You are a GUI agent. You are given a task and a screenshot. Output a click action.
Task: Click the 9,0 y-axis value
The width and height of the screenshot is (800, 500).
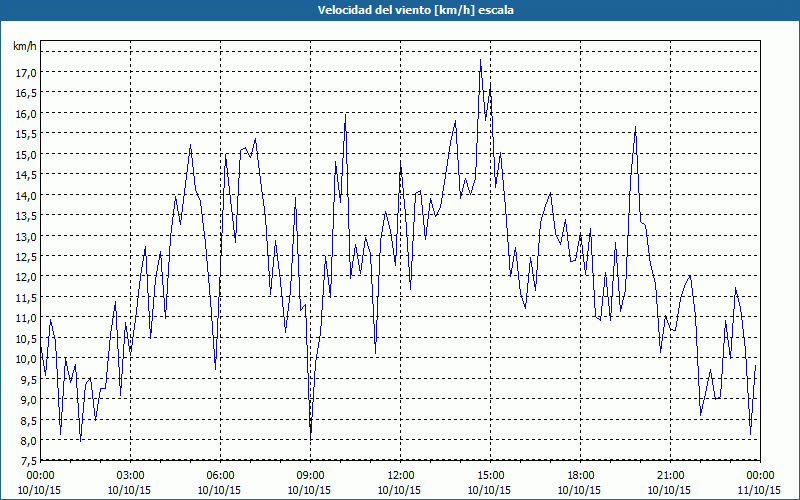28,399
